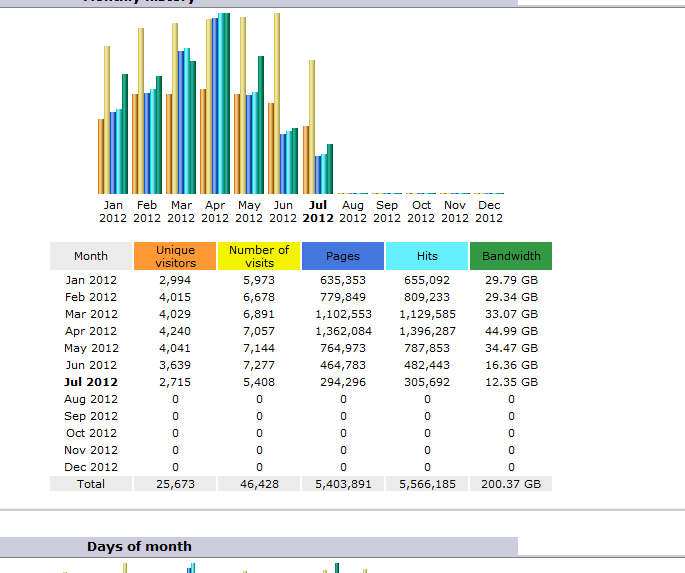Select the Oct 2012 table row label
This screenshot has height=573, width=685.
click(x=91, y=433)
